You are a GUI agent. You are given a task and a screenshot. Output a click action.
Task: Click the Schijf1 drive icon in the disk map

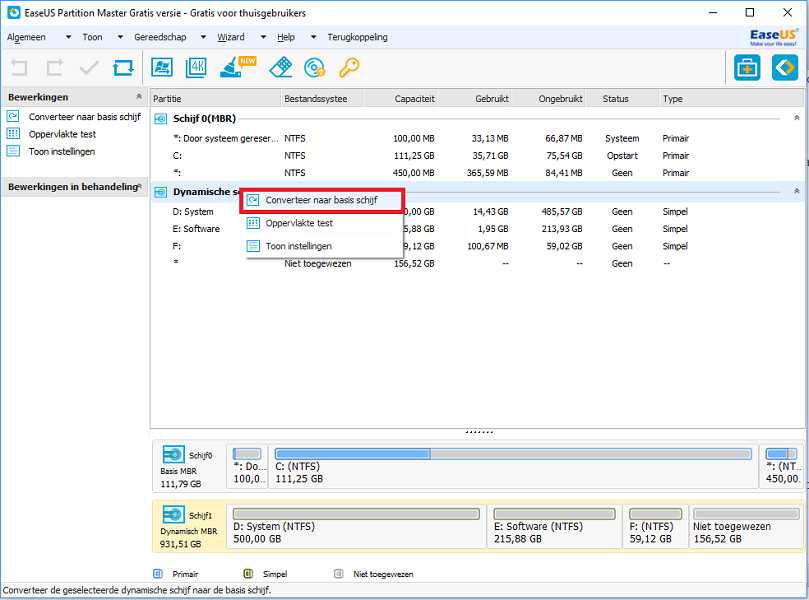click(173, 514)
